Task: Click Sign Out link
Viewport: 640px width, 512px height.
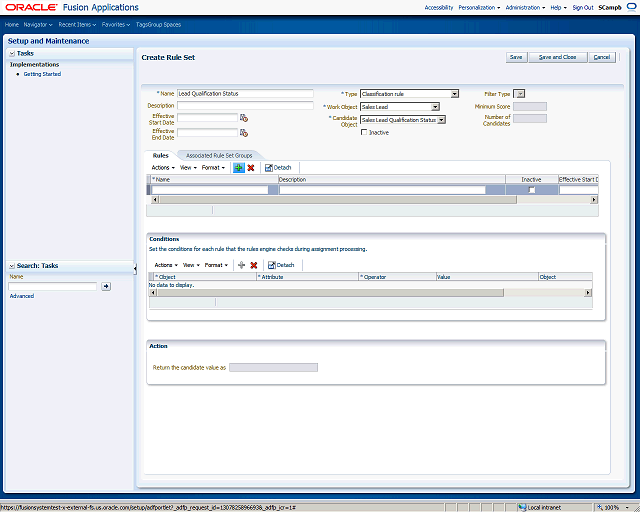Action: click(582, 7)
